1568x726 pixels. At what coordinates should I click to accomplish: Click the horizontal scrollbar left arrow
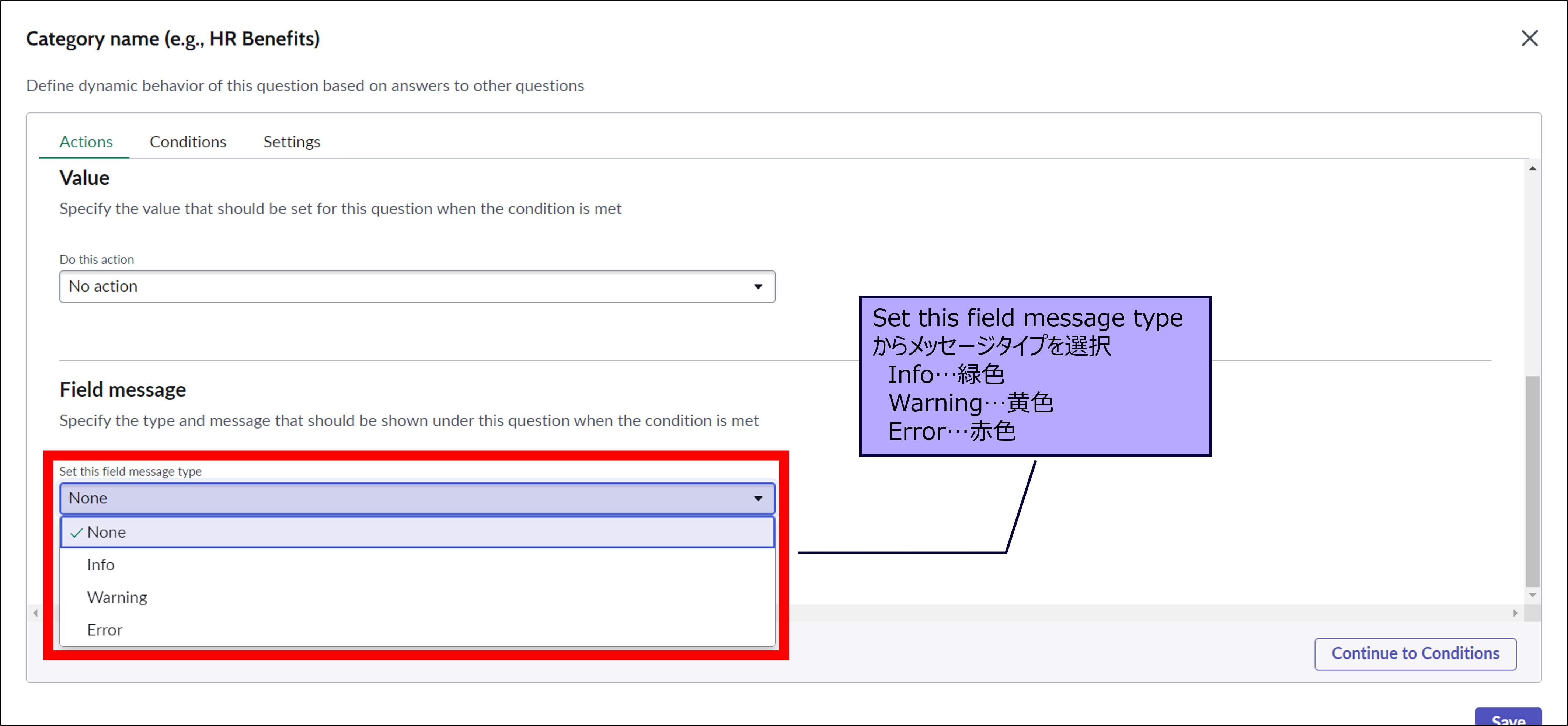coord(36,613)
